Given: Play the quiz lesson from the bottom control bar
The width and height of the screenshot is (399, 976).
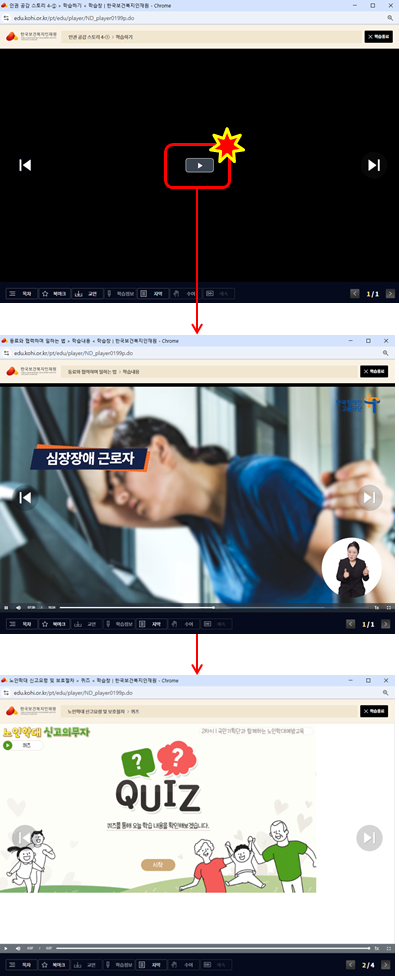Looking at the screenshot, I should [x=6, y=949].
